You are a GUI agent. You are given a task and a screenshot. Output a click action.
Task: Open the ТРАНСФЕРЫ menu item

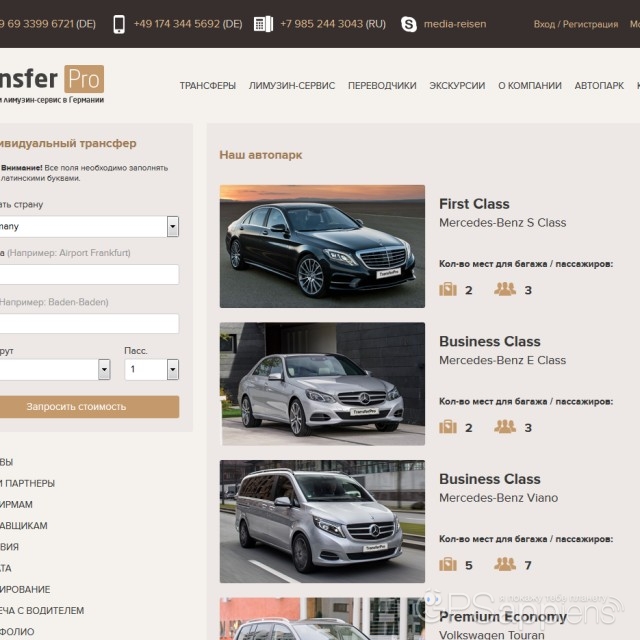pos(207,86)
